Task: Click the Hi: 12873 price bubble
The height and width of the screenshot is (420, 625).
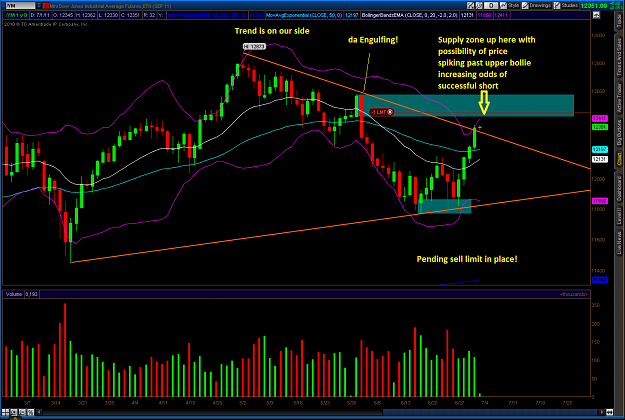Action: [x=254, y=47]
